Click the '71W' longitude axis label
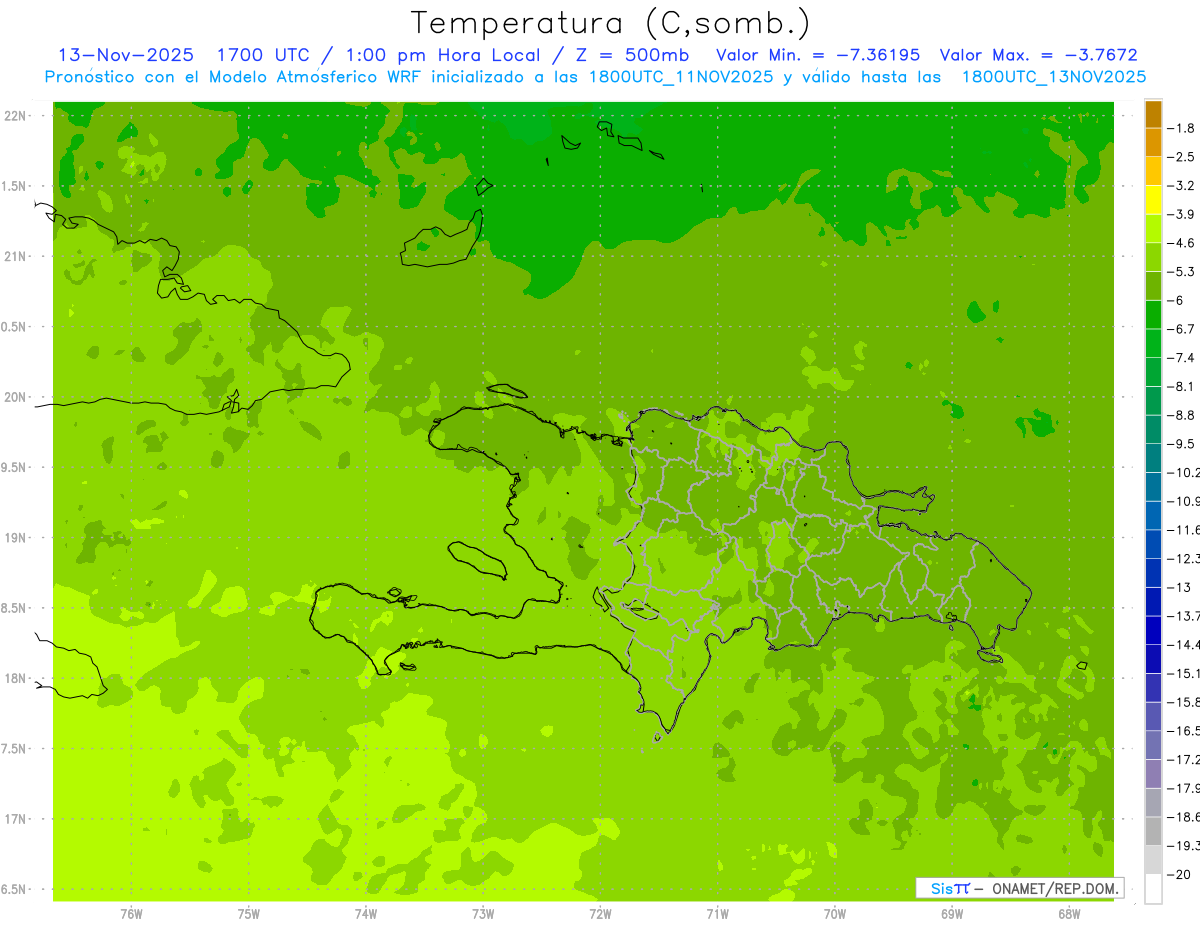The image size is (1200, 927). click(717, 914)
